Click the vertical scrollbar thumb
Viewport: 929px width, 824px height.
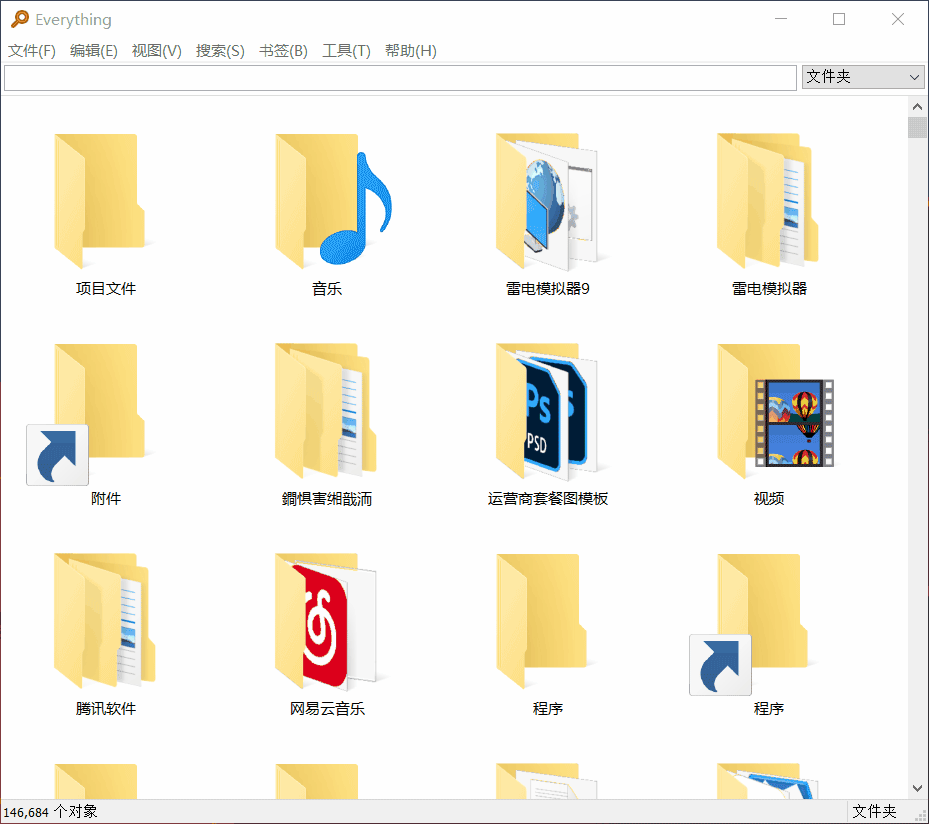[917, 127]
